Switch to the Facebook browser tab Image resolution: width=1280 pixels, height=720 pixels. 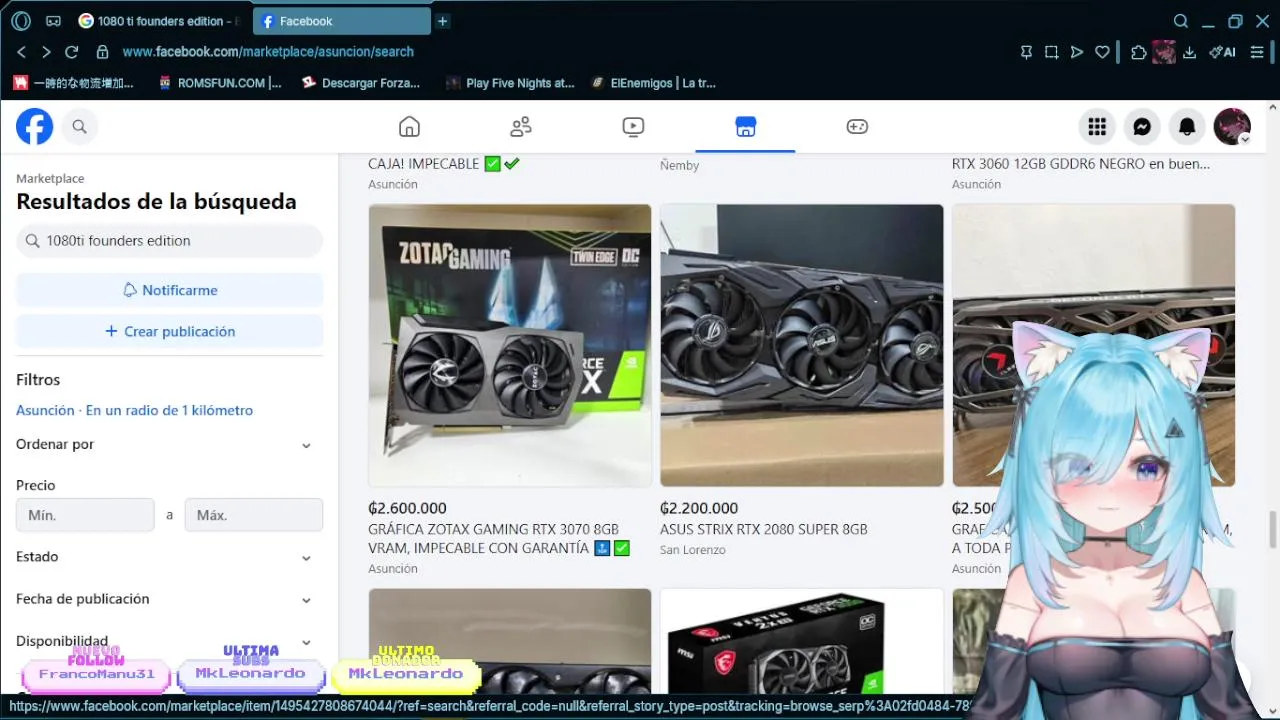click(342, 21)
